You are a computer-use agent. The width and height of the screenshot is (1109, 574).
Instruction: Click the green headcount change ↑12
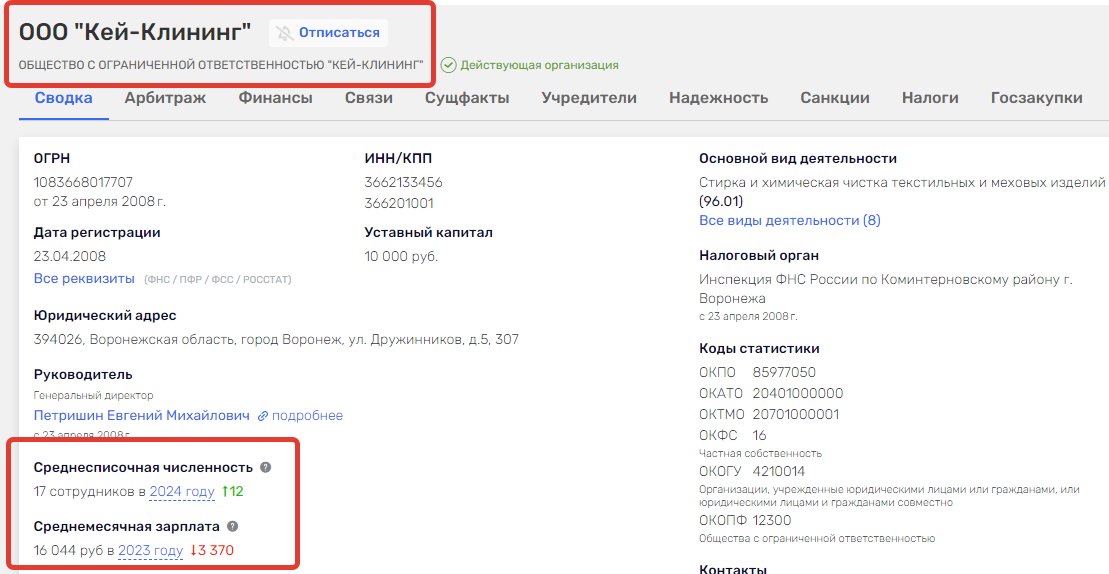click(233, 491)
